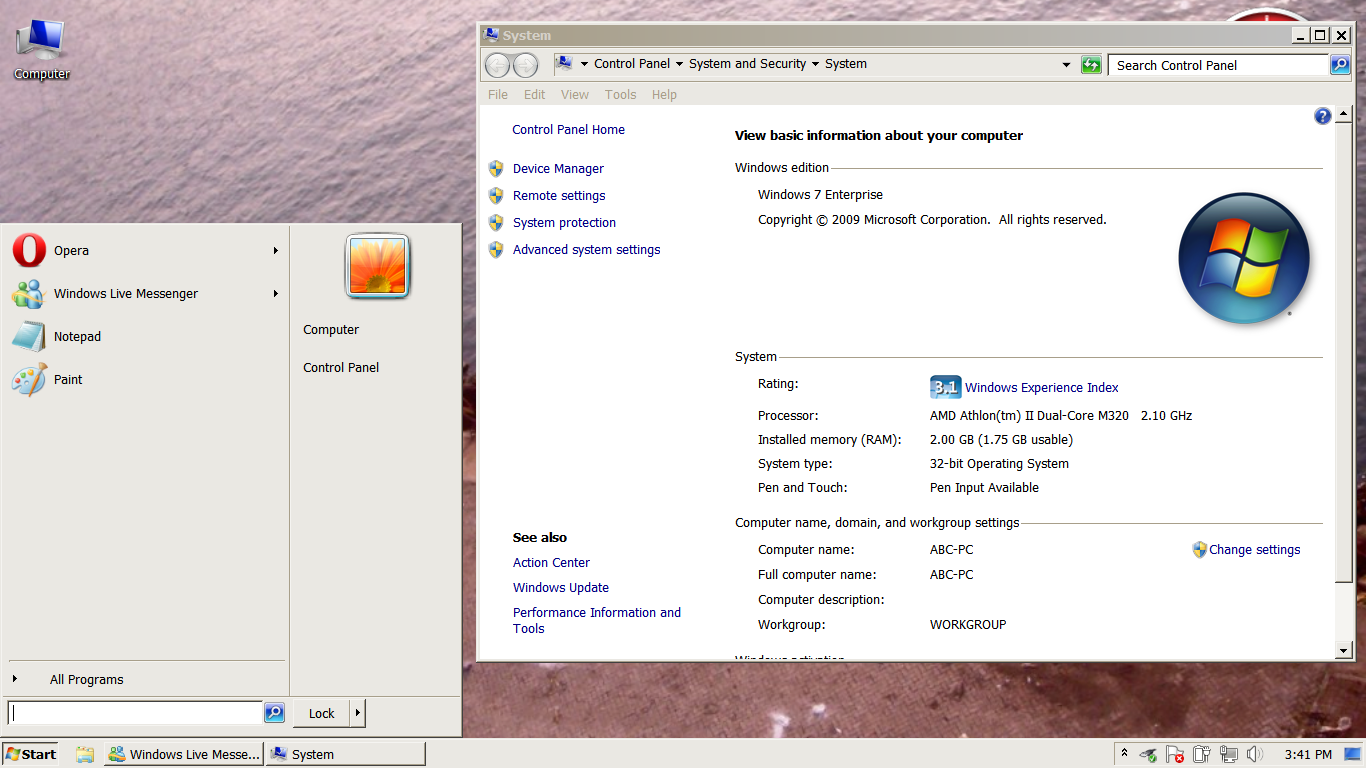This screenshot has height=768, width=1366.
Task: Open the Edit menu
Action: pos(535,94)
